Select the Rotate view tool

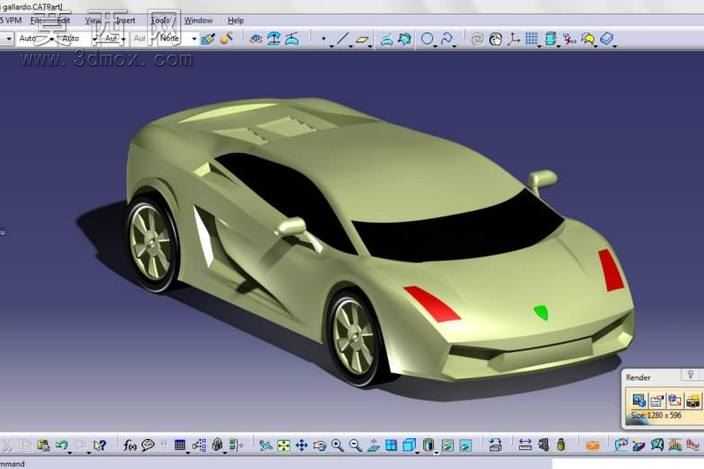click(x=320, y=445)
